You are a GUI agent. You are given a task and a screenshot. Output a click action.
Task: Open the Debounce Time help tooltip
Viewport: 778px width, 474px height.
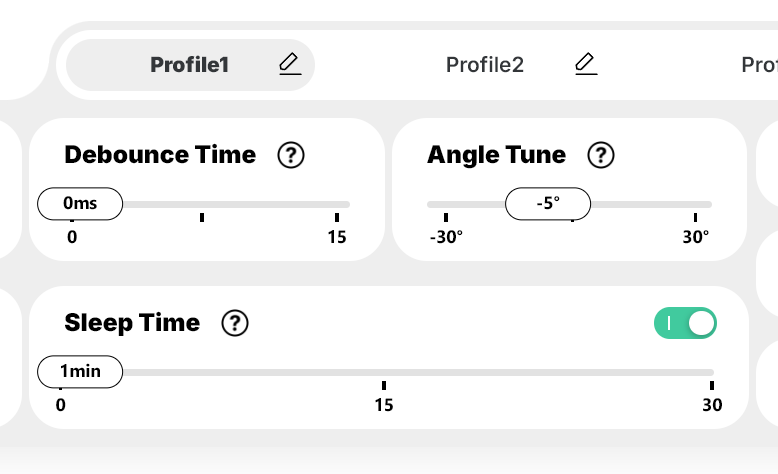[x=291, y=155]
